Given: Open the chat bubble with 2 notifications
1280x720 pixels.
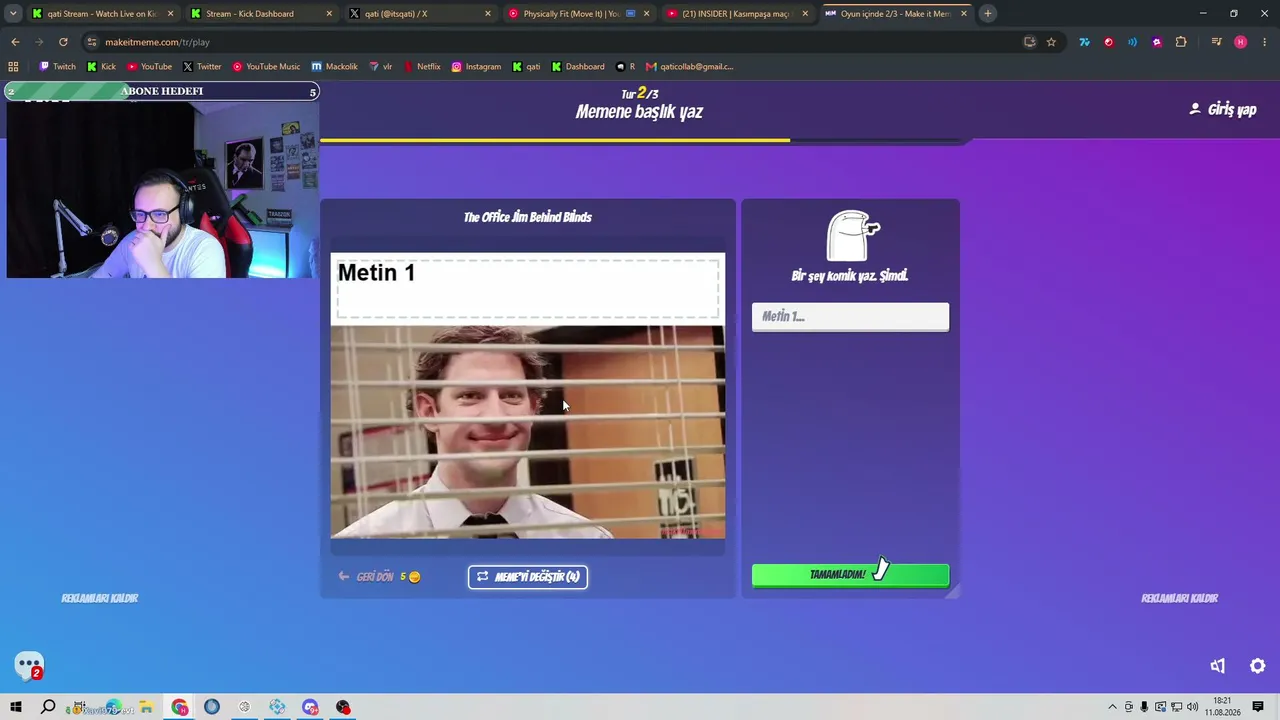Looking at the screenshot, I should pyautogui.click(x=29, y=665).
